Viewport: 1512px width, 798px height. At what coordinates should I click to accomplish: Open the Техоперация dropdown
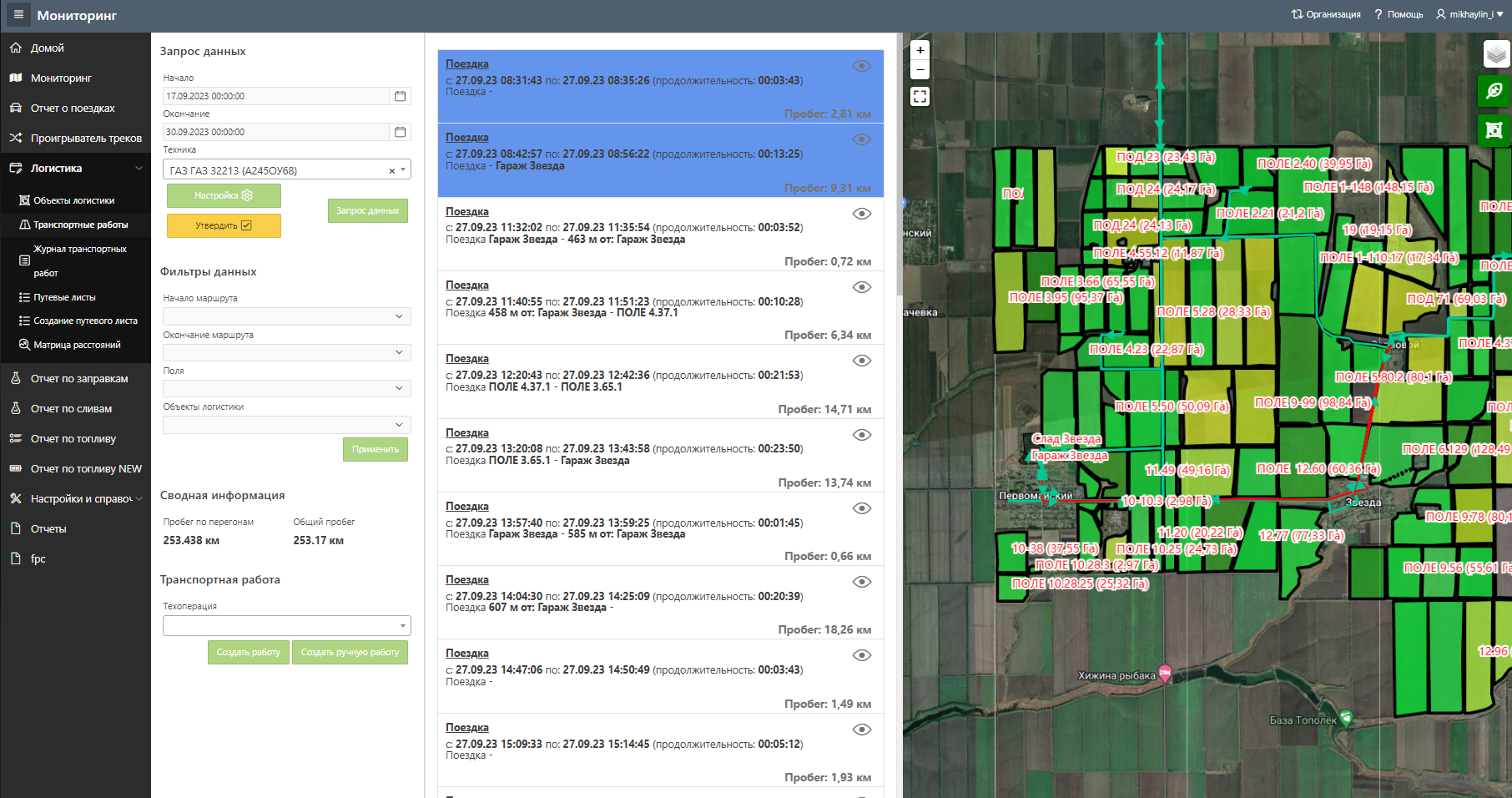click(x=287, y=625)
